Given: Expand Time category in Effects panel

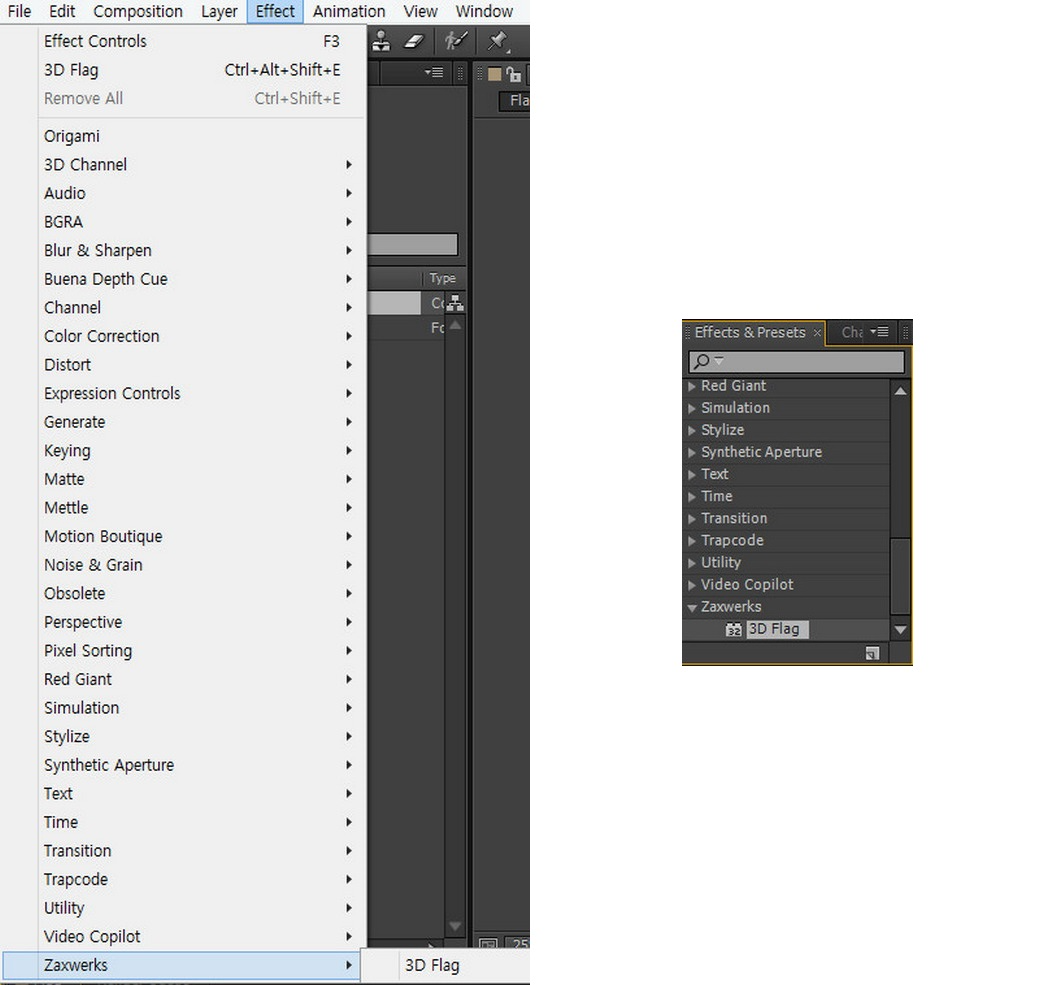Looking at the screenshot, I should coord(691,497).
